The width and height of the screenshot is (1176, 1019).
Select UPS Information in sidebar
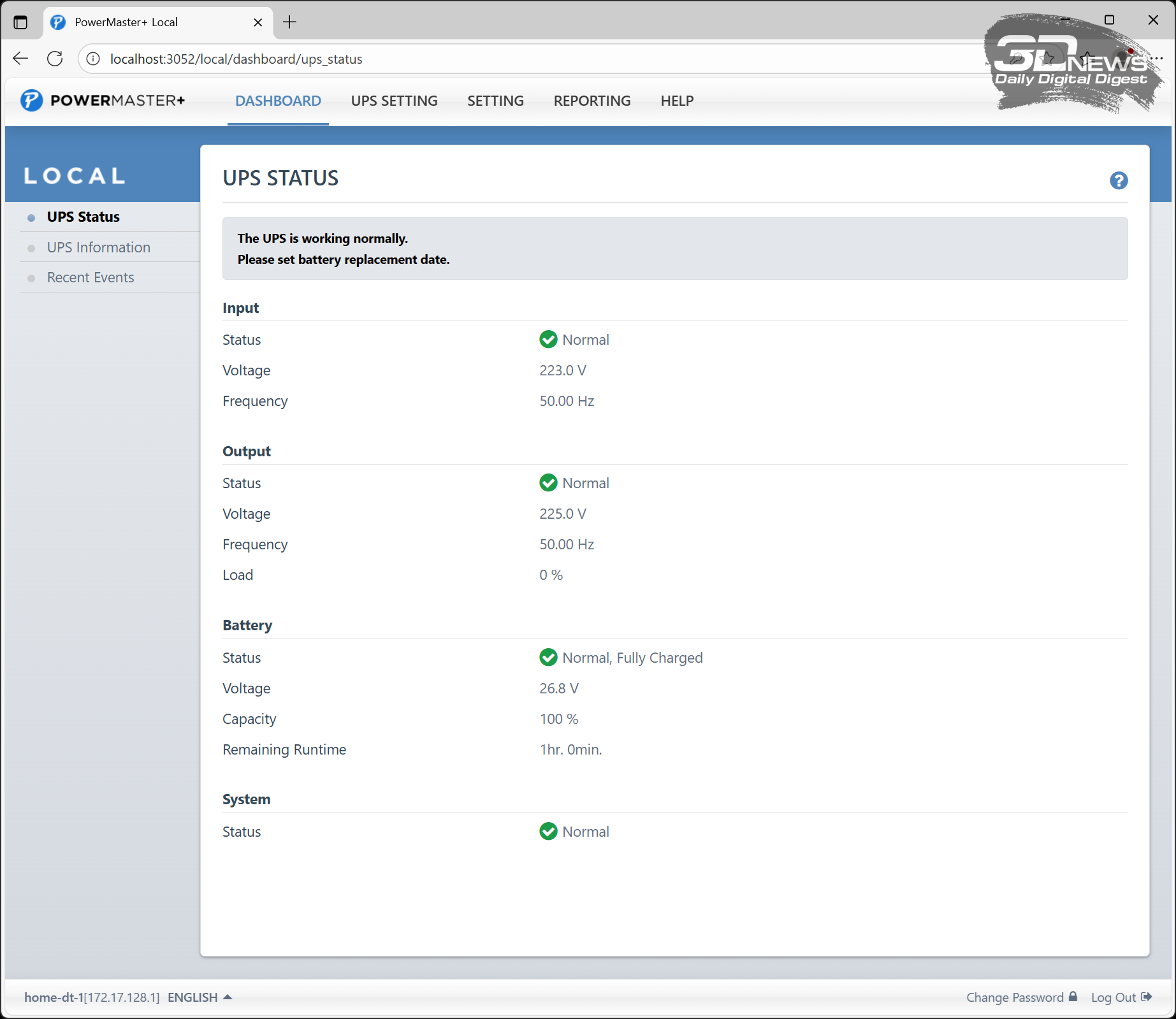(x=99, y=247)
